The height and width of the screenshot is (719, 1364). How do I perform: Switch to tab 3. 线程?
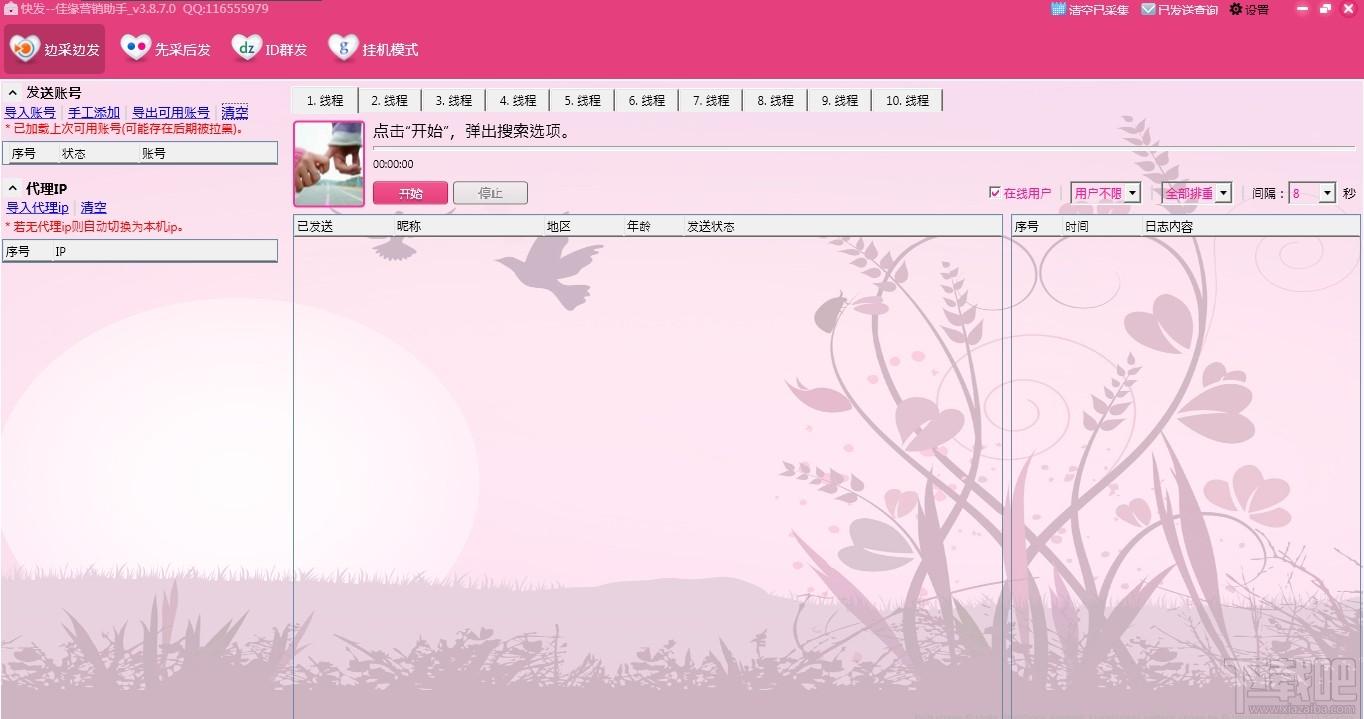coord(453,100)
